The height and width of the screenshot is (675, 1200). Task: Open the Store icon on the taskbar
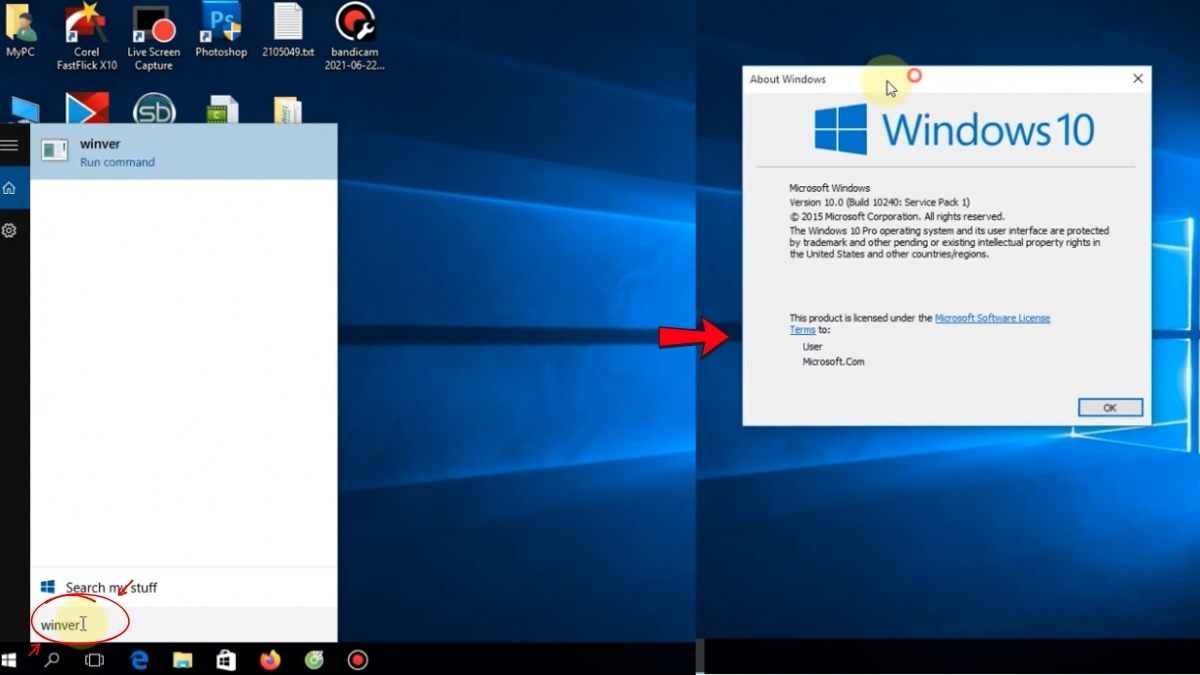(x=226, y=660)
